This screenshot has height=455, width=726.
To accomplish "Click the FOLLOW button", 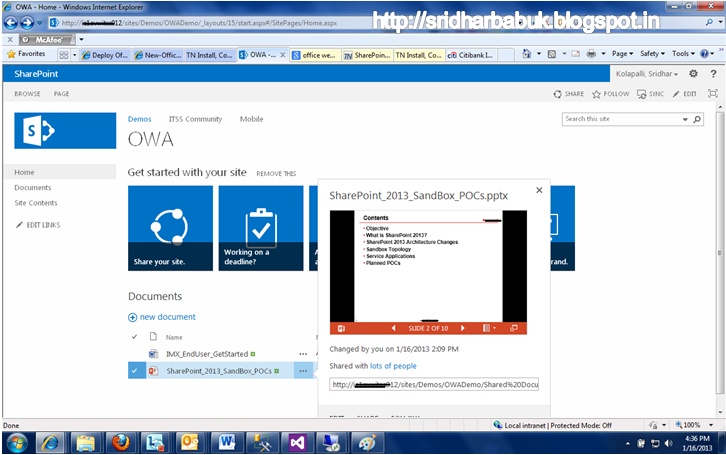I will click(611, 94).
